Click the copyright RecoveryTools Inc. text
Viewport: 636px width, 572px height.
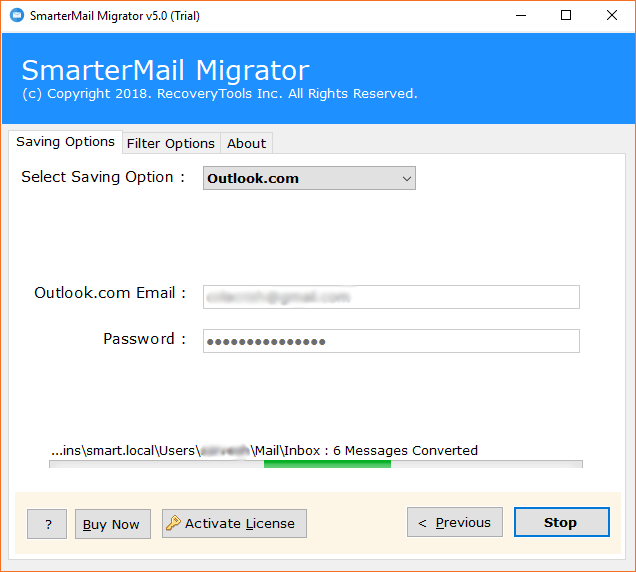tap(219, 94)
